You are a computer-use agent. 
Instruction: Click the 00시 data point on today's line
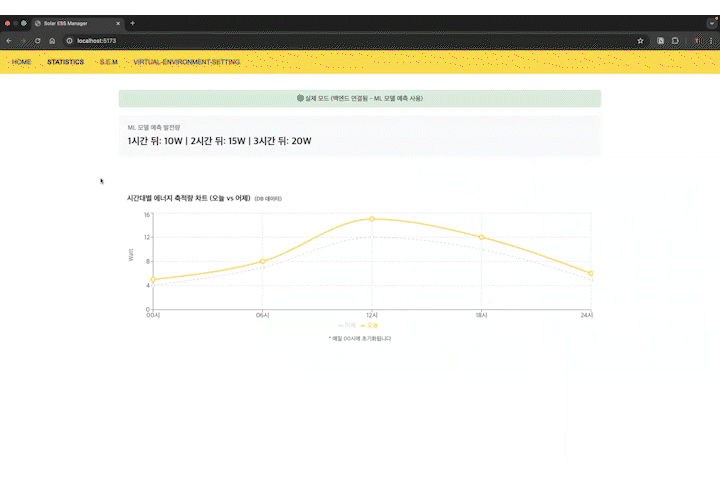pos(153,279)
